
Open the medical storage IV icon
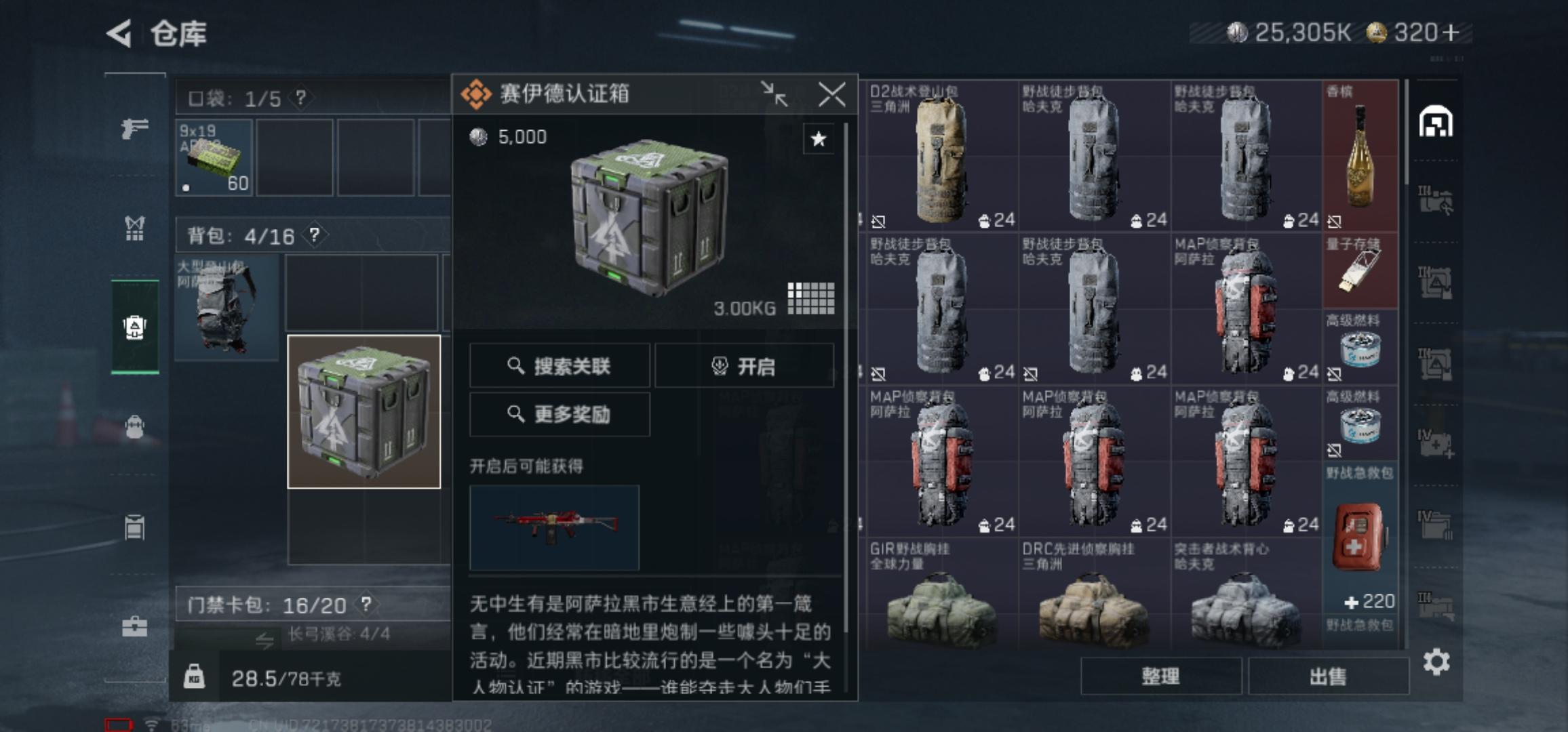(x=1435, y=443)
